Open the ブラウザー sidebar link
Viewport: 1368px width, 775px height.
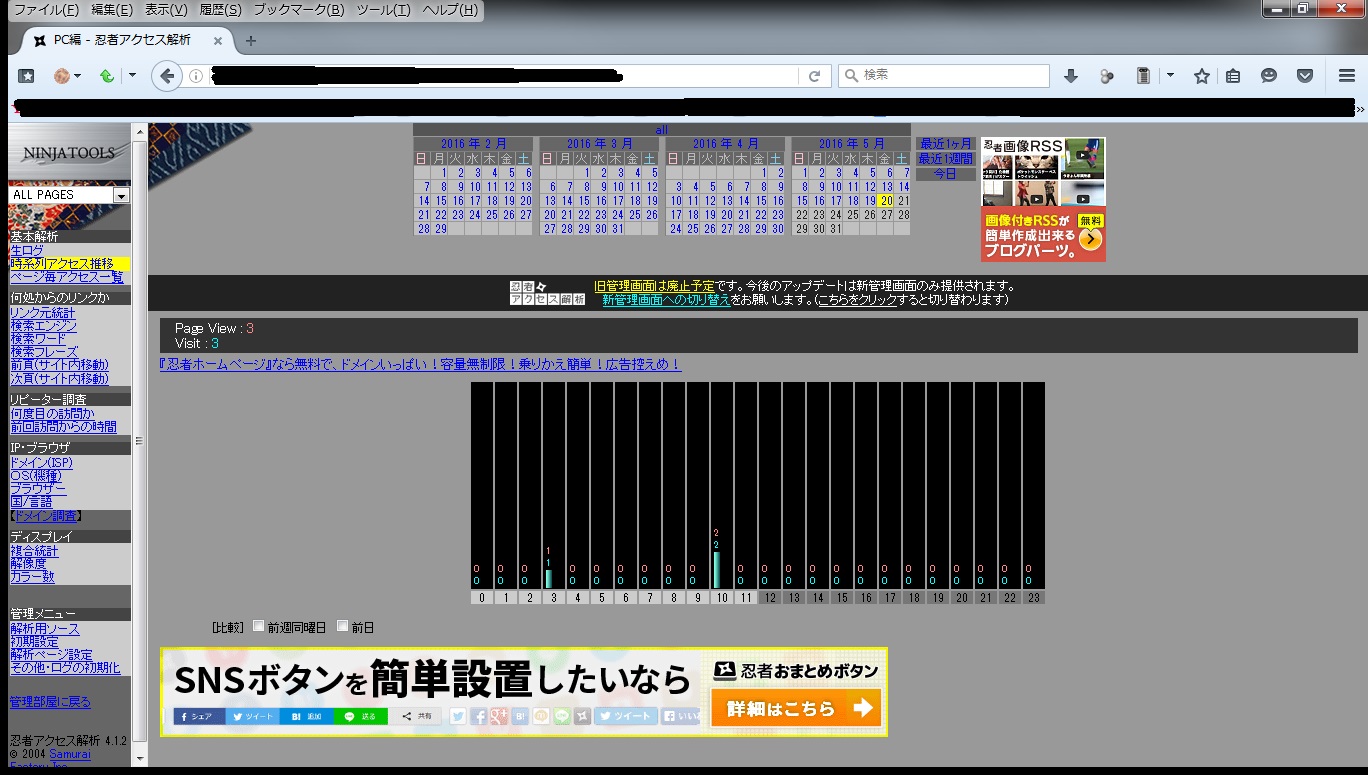tap(38, 489)
